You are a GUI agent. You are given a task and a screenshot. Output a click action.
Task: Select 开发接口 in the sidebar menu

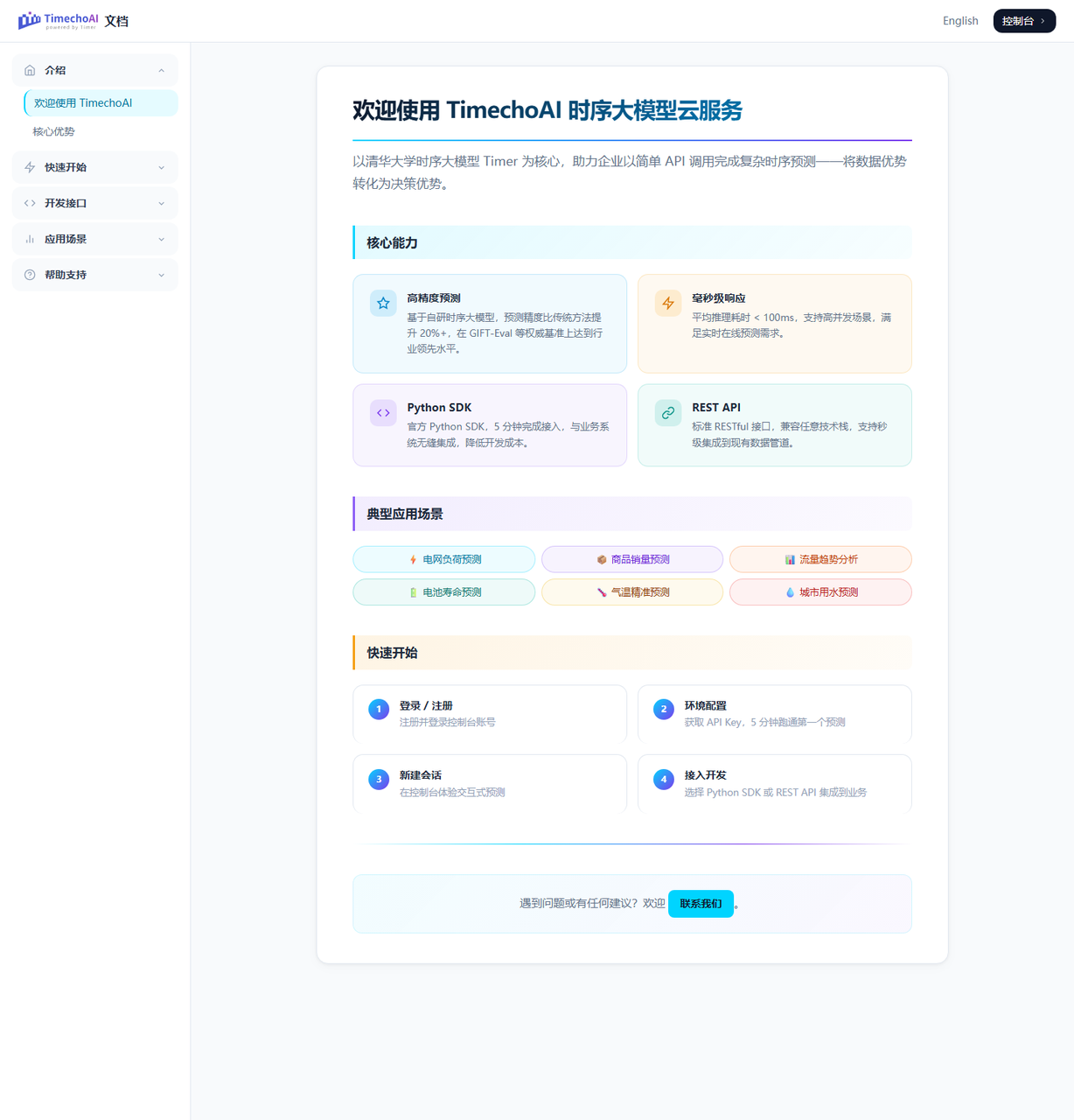94,203
